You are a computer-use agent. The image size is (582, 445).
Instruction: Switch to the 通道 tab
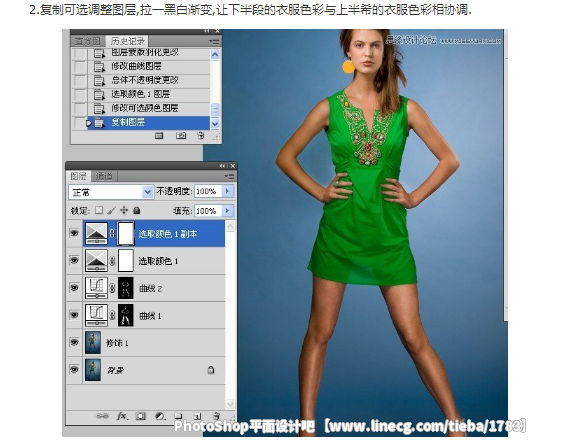(104, 176)
